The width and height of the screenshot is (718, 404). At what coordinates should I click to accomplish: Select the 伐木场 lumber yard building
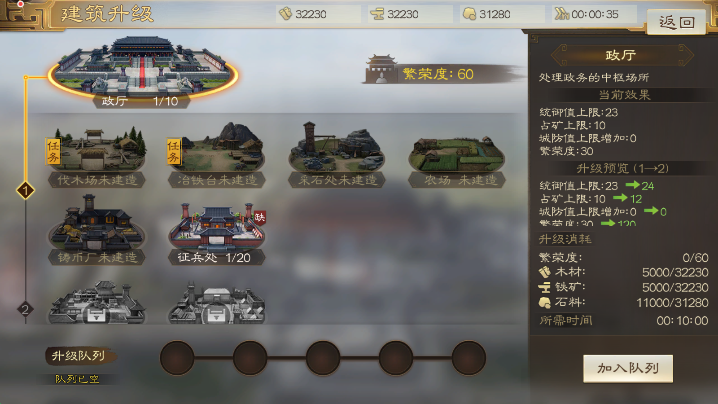96,156
